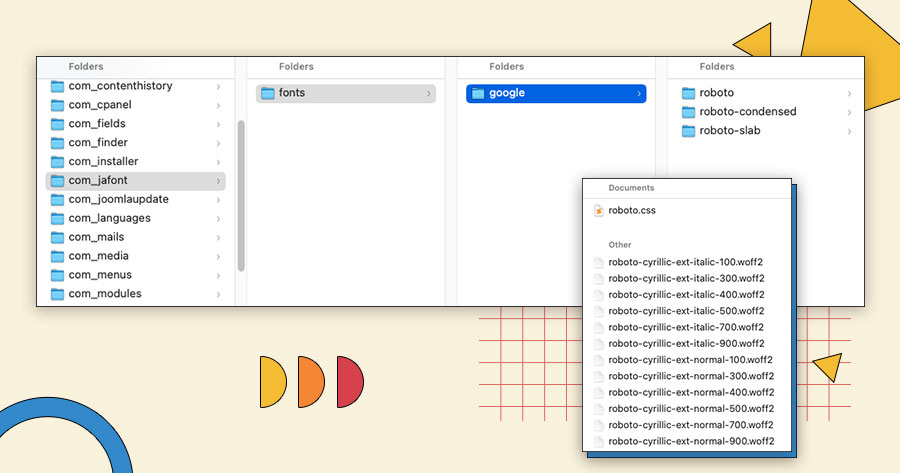The image size is (900, 473).
Task: Open the roboto folder name
Action: tap(716, 92)
